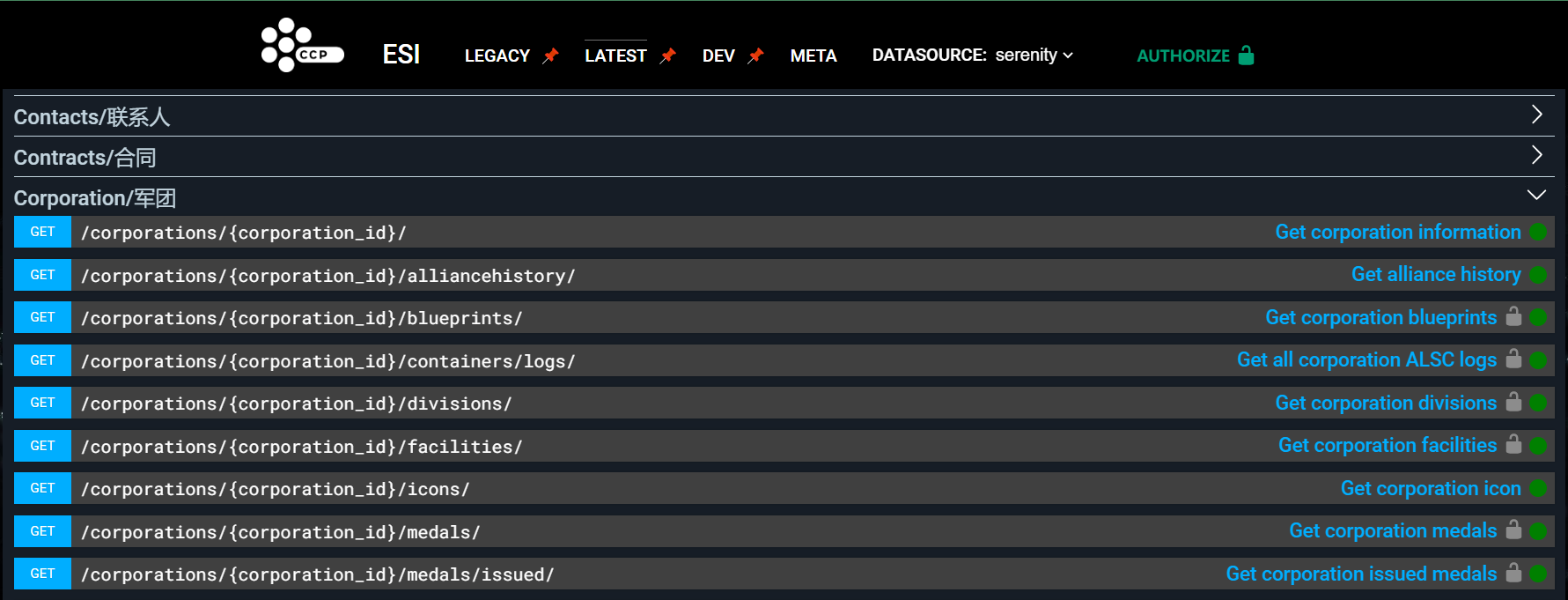Image resolution: width=1568 pixels, height=600 pixels.
Task: Open Get corporation medals link
Action: coord(1393,530)
